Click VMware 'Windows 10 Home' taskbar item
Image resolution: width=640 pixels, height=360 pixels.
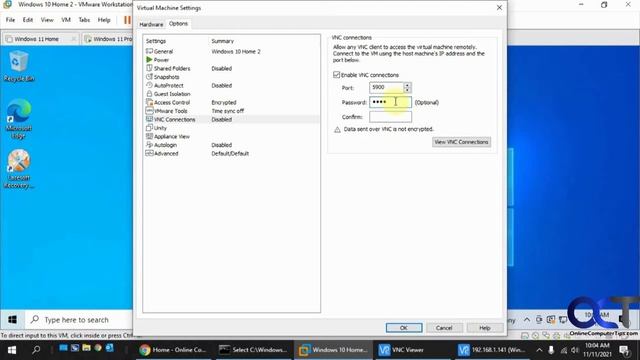(x=333, y=350)
